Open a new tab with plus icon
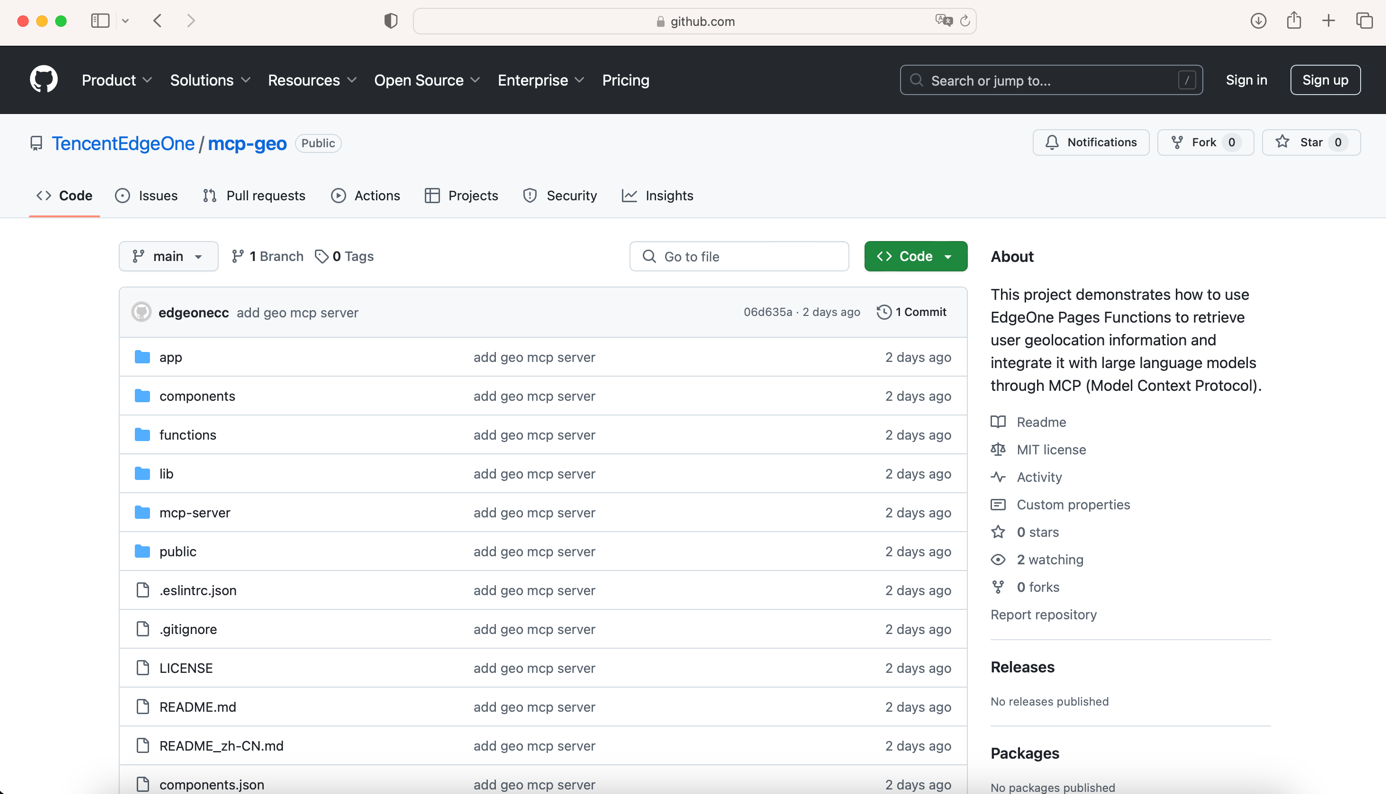 [x=1329, y=21]
